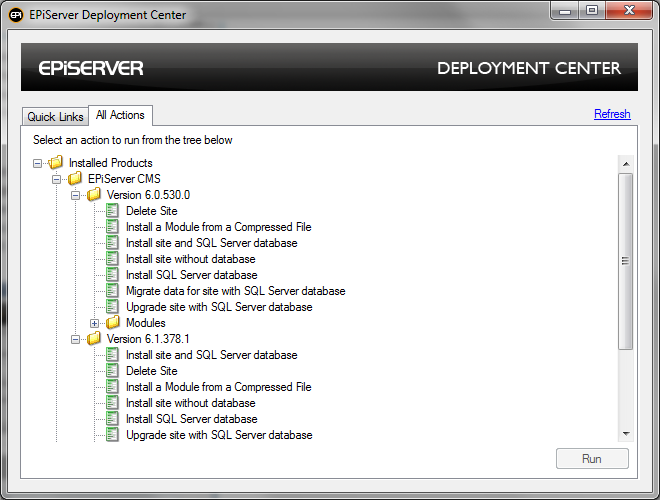Collapse the EPiServer CMS node
This screenshot has height=500, width=660.
pyautogui.click(x=57, y=179)
